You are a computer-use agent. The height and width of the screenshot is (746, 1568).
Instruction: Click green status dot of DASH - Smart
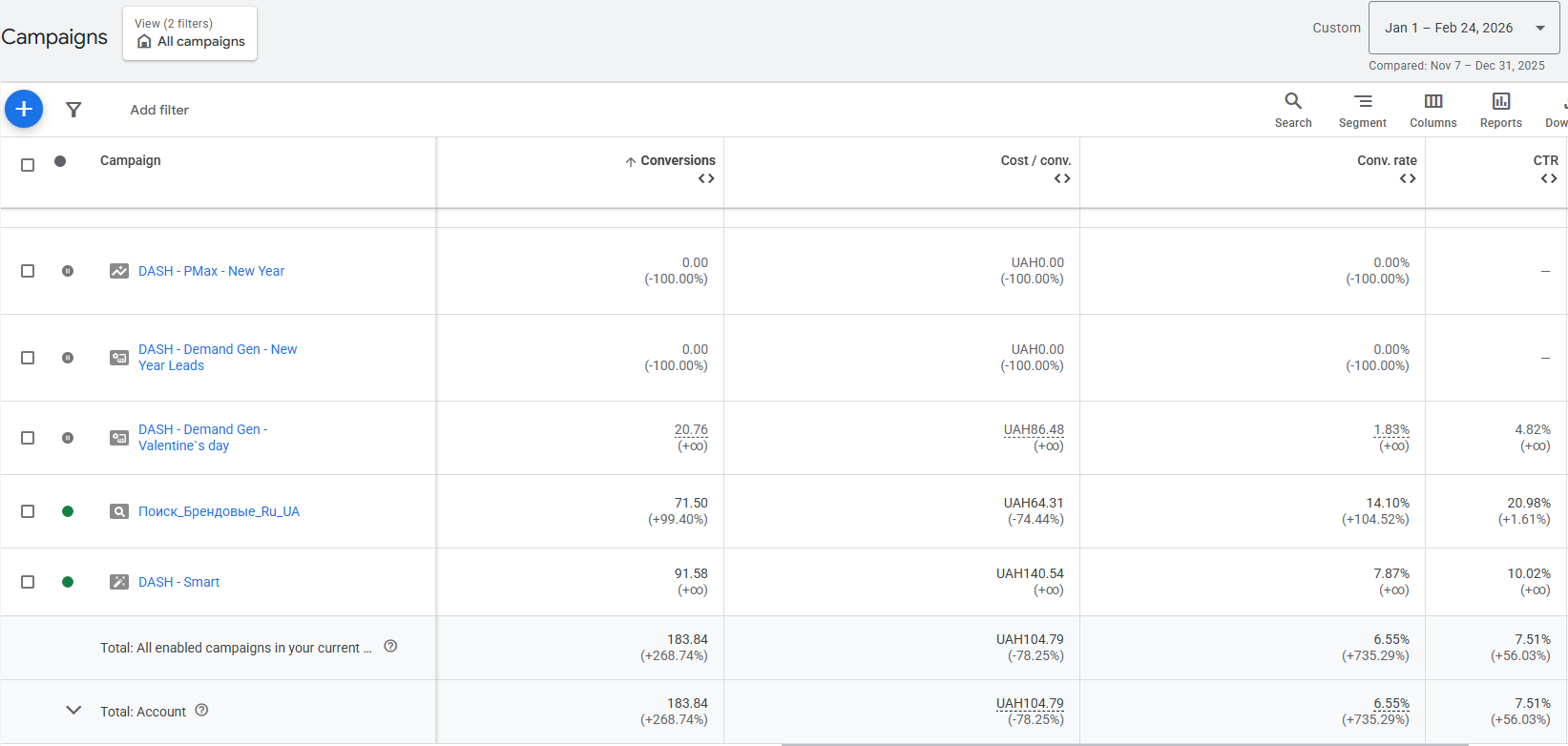tap(68, 582)
